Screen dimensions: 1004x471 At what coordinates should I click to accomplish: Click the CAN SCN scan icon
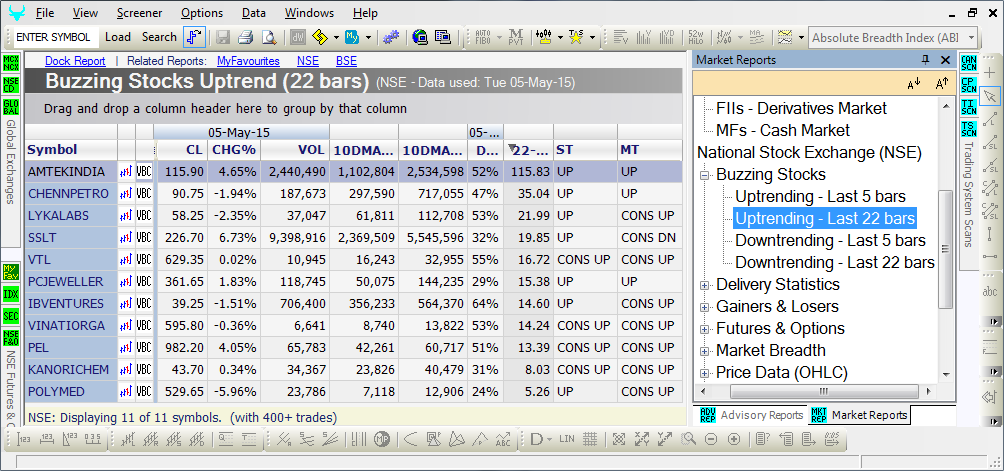969,63
